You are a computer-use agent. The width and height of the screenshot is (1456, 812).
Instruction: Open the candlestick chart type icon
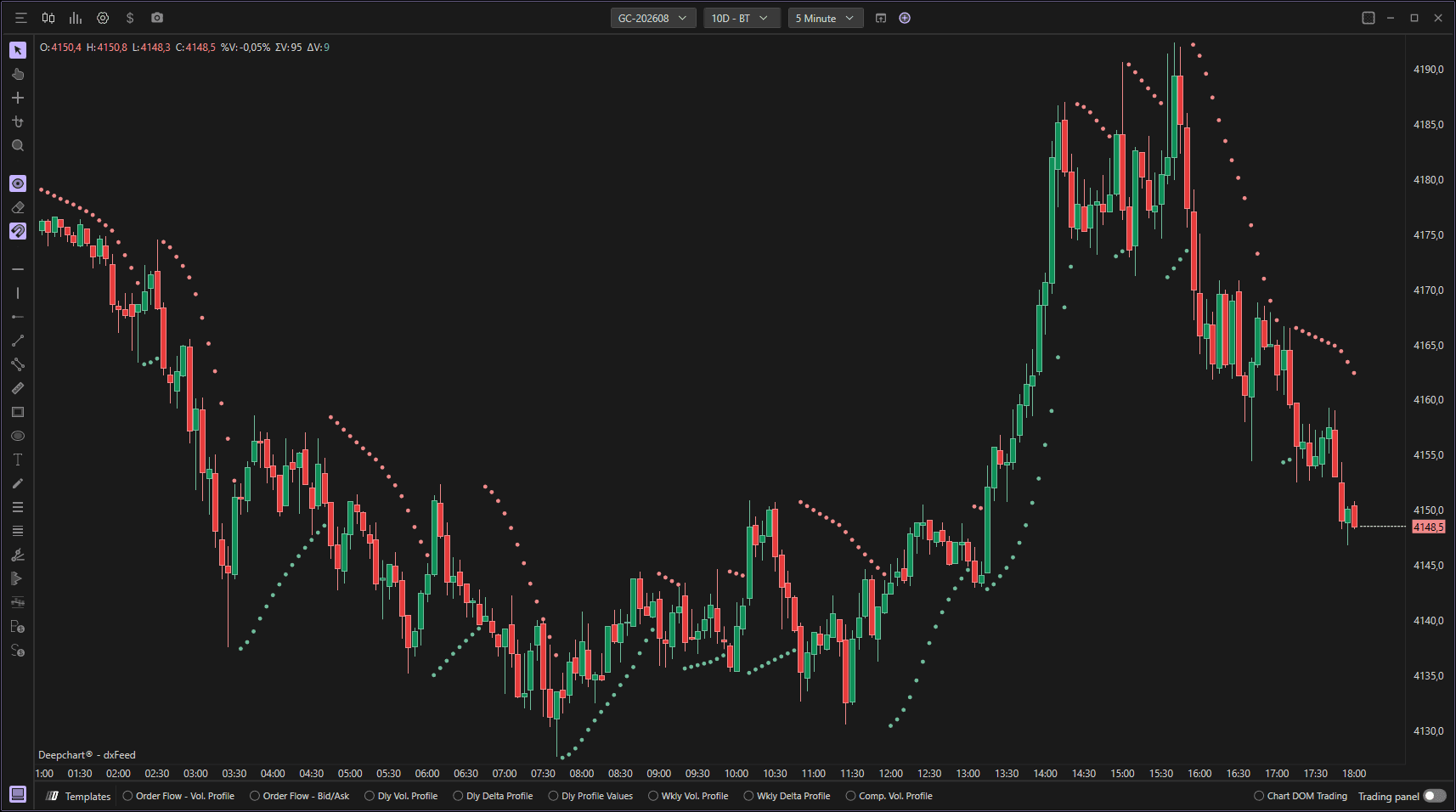[48, 18]
